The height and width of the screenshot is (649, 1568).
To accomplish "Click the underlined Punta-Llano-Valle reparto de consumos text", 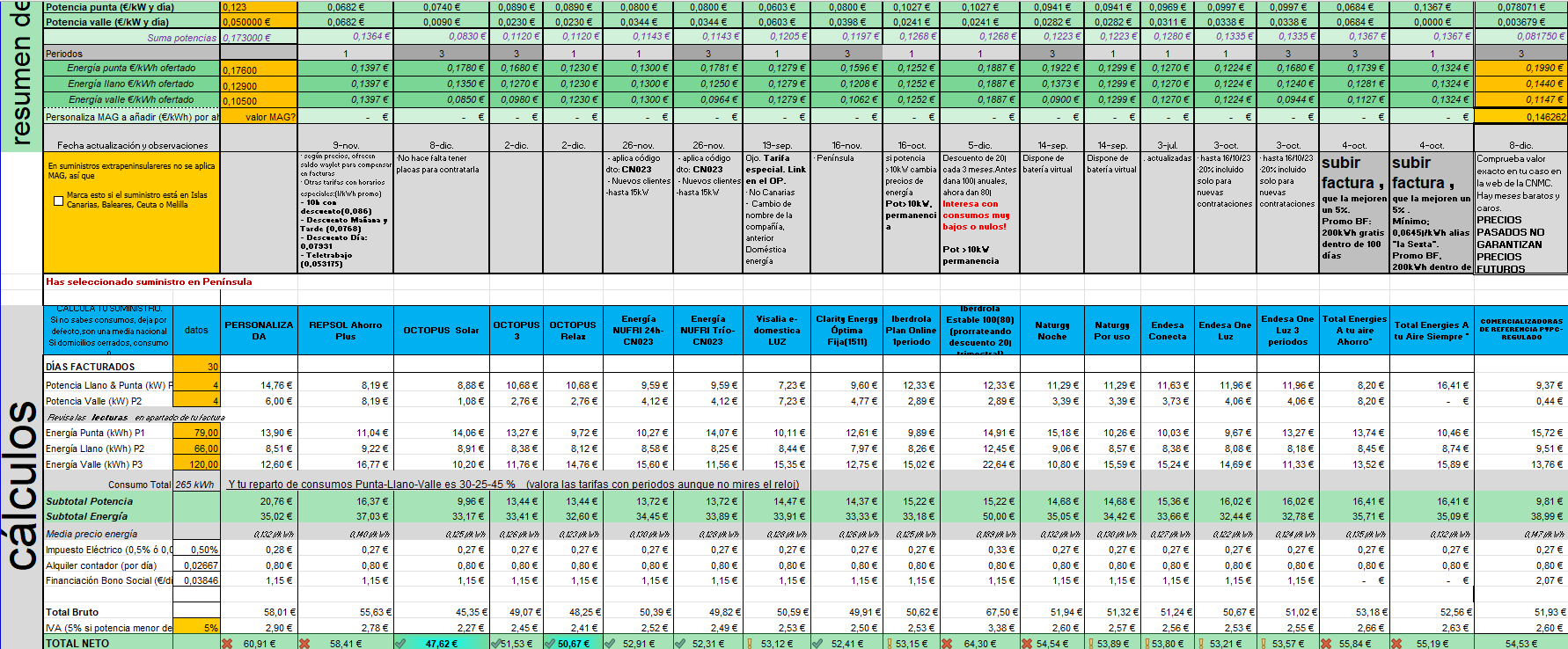I will (514, 485).
